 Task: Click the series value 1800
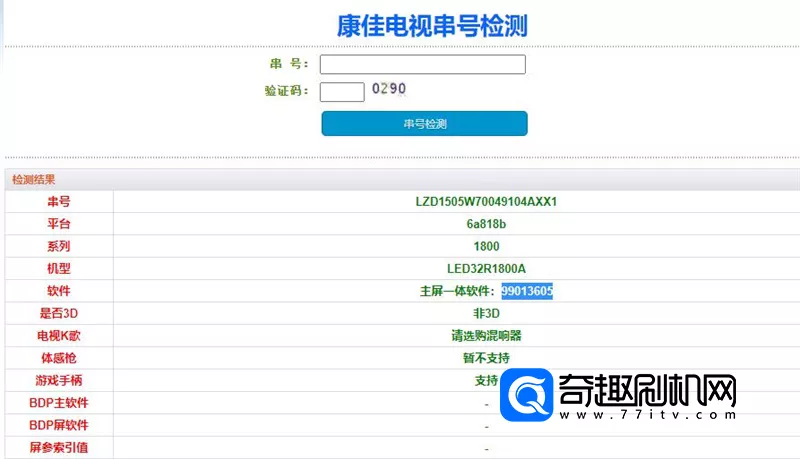486,246
